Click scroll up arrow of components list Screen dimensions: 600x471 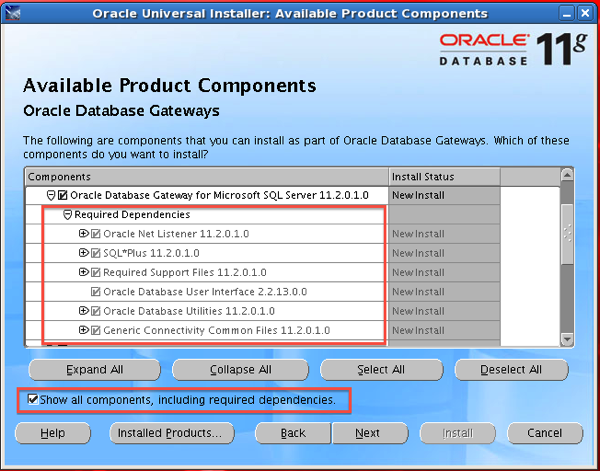click(567, 175)
